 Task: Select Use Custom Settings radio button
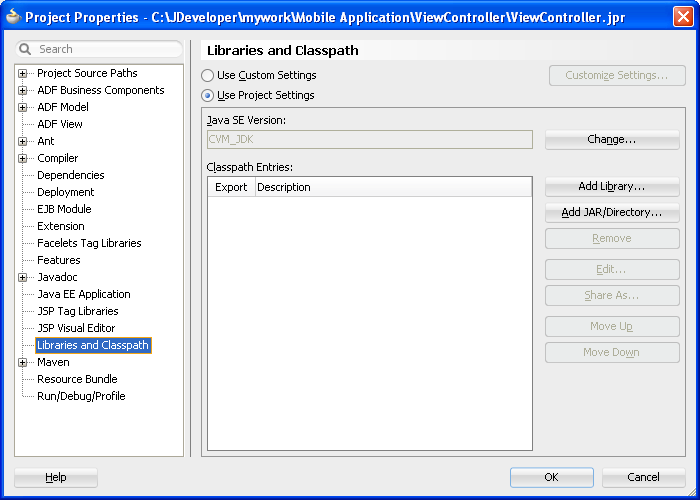point(207,75)
